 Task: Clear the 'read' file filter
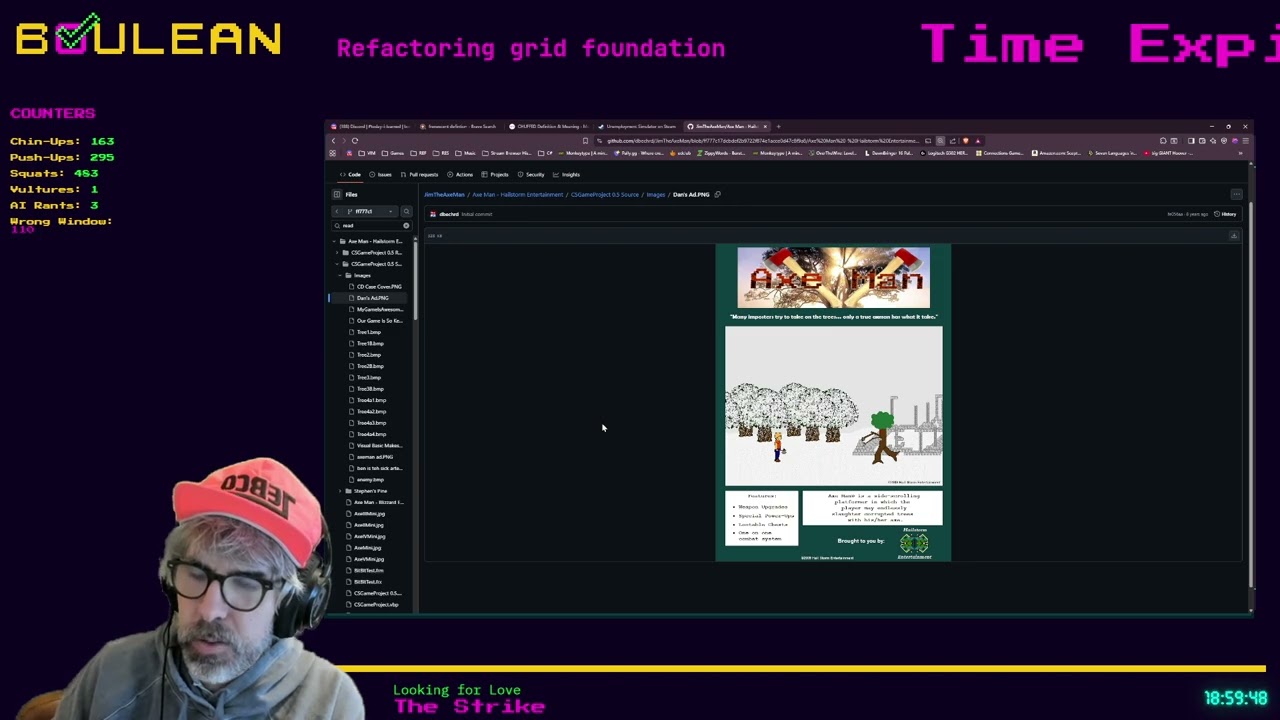[x=406, y=226]
